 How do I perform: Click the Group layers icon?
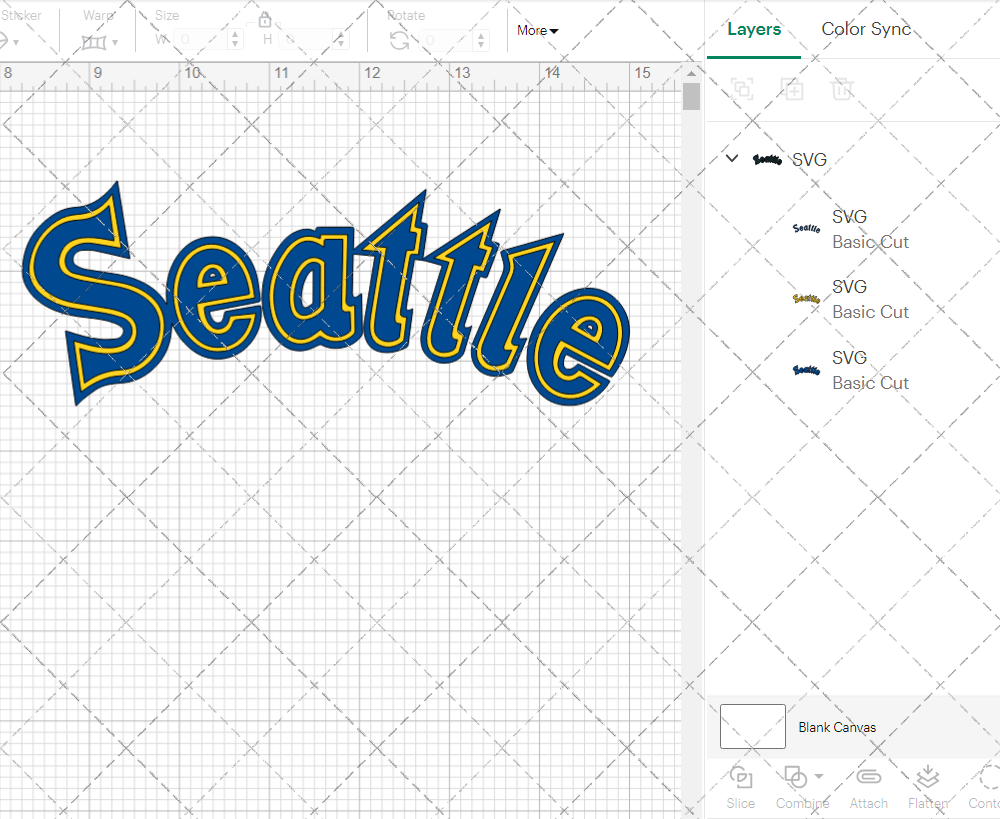(742, 89)
